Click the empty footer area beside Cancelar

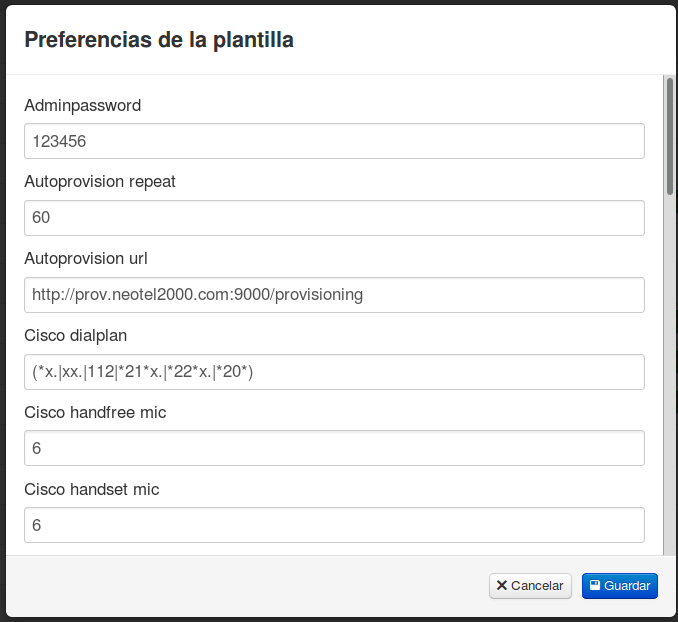click(x=250, y=586)
